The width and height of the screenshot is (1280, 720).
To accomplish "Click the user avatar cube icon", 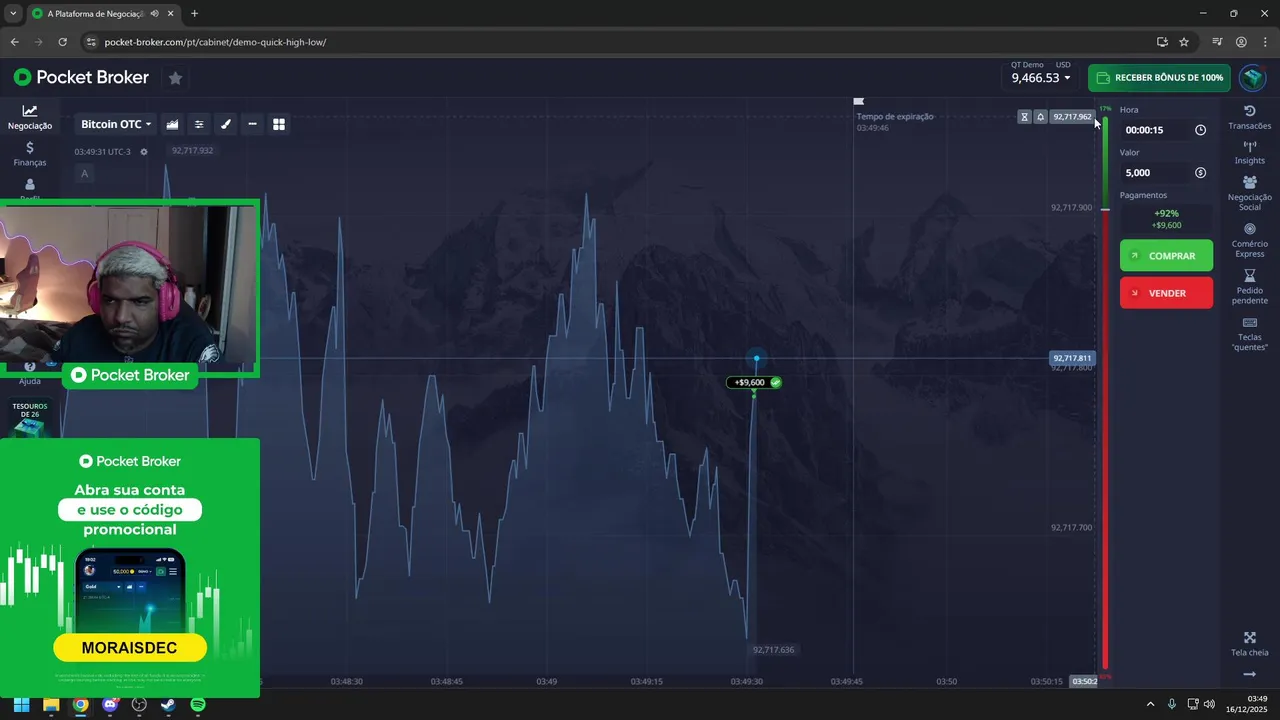I will 1252,78.
